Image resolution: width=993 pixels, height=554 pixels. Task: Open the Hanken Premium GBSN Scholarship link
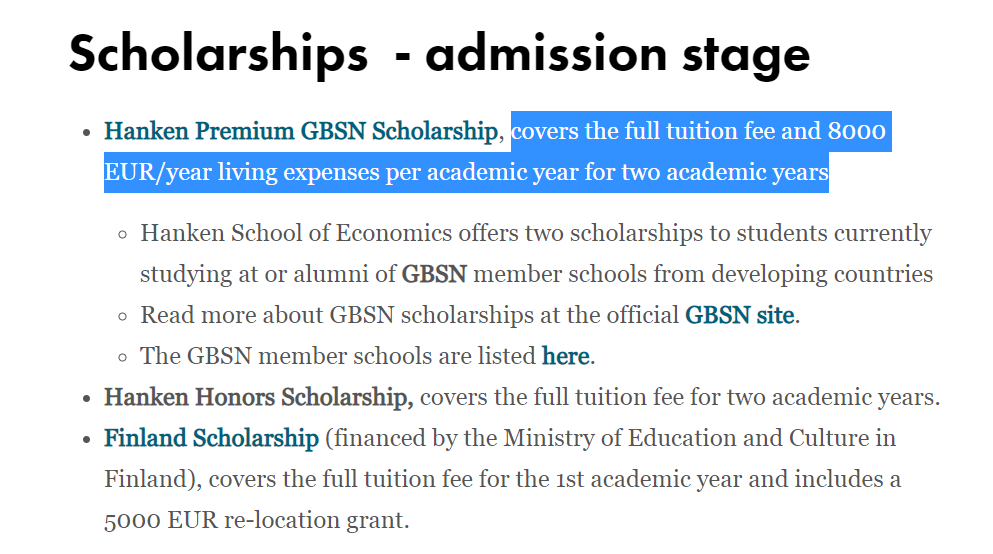click(x=301, y=131)
